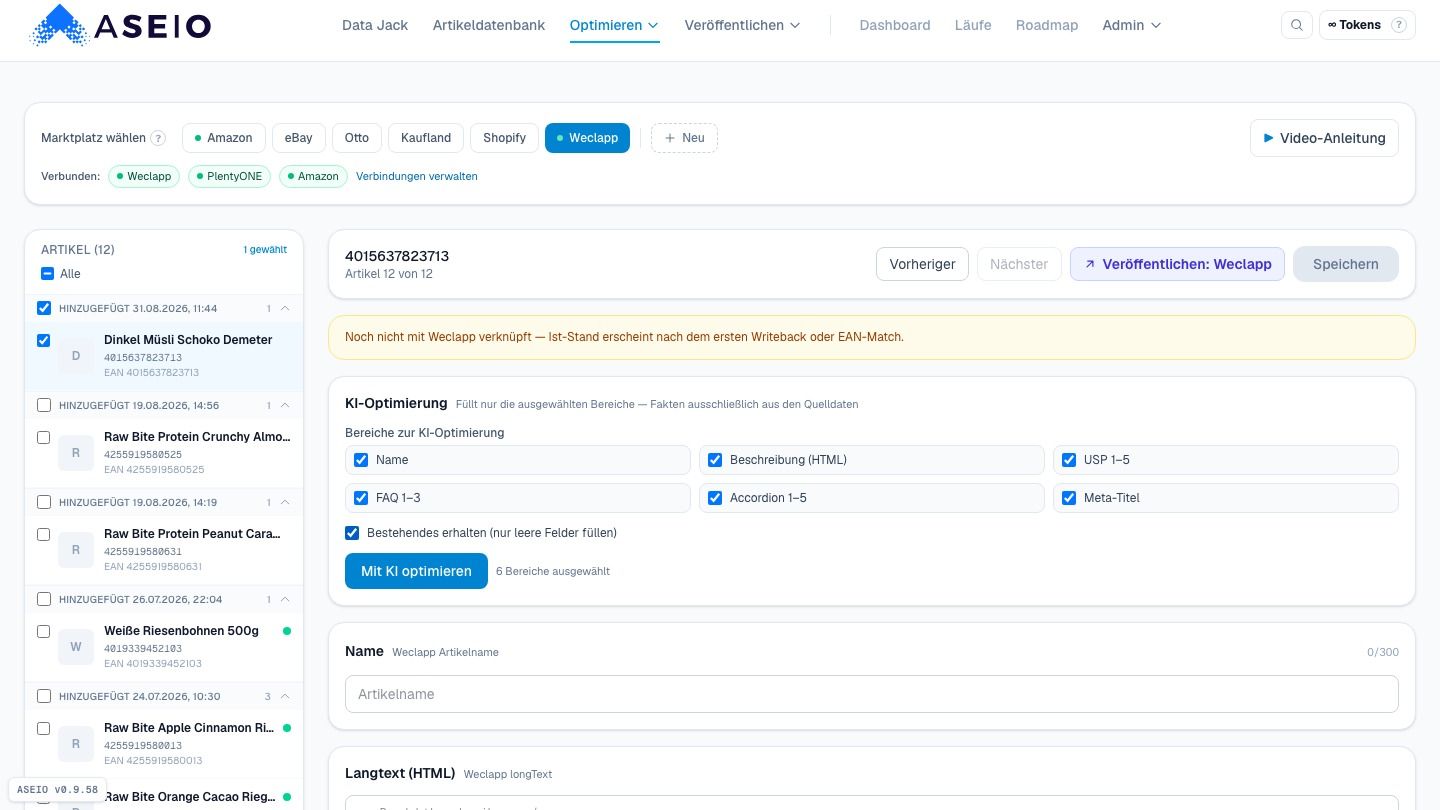This screenshot has height=810, width=1440.
Task: Add new marketplace with Neu plus
Action: coord(684,138)
